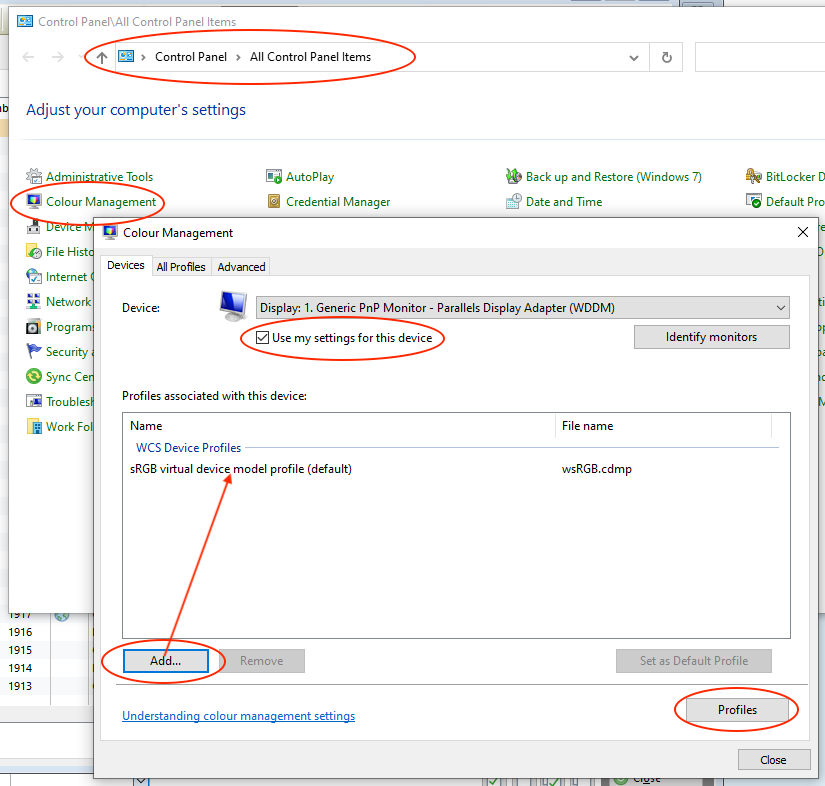
Task: Open Colour Management icon in Control Panel
Action: (x=34, y=201)
